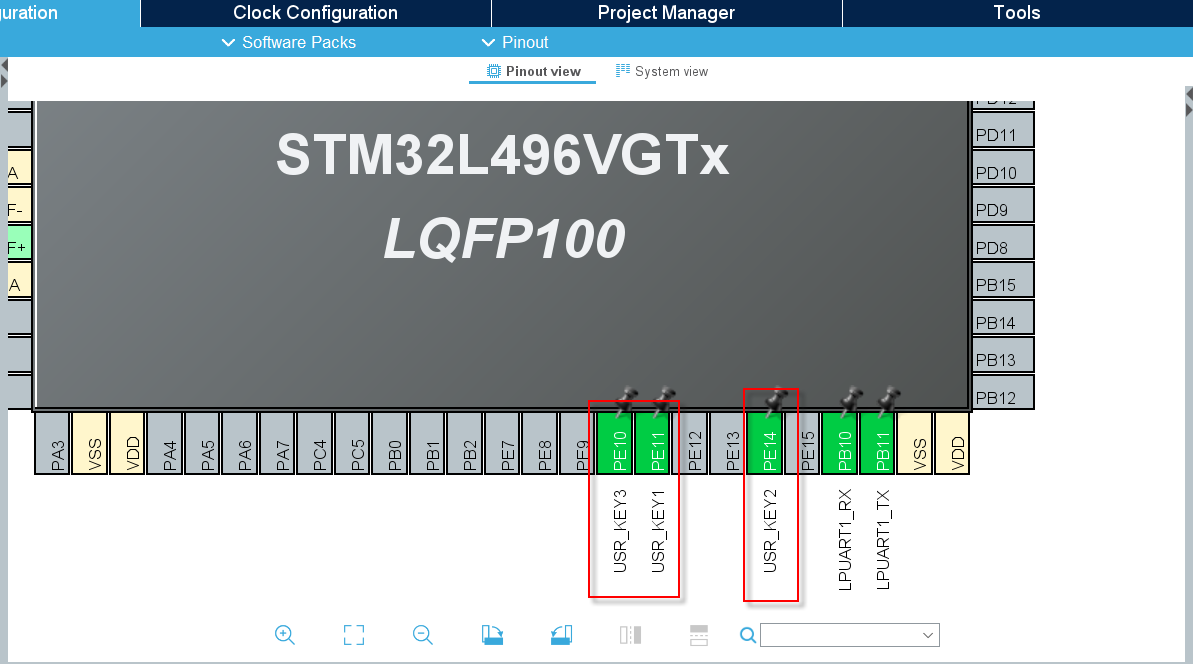Click the fit-to-screen frame icon
Viewport: 1198px width, 668px height.
[x=354, y=635]
